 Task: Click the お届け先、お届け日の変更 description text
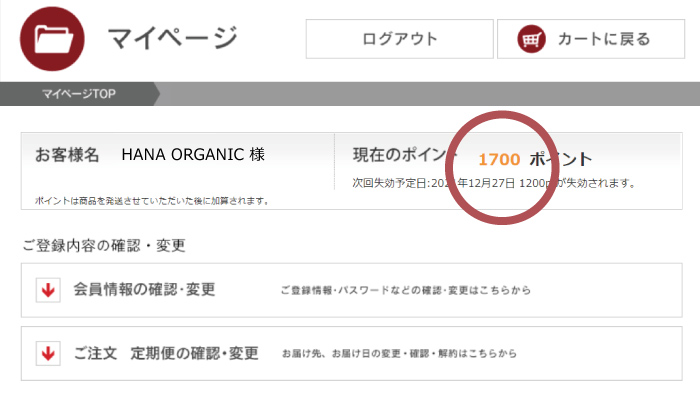[398, 354]
